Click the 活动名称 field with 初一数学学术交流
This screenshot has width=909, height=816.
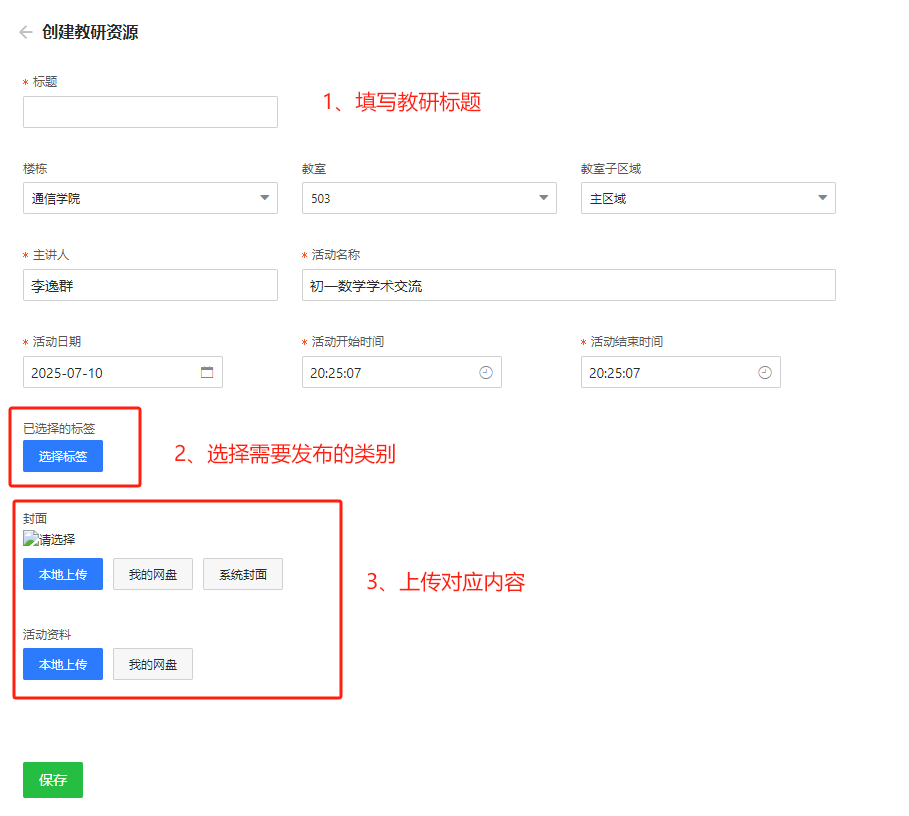coord(568,285)
